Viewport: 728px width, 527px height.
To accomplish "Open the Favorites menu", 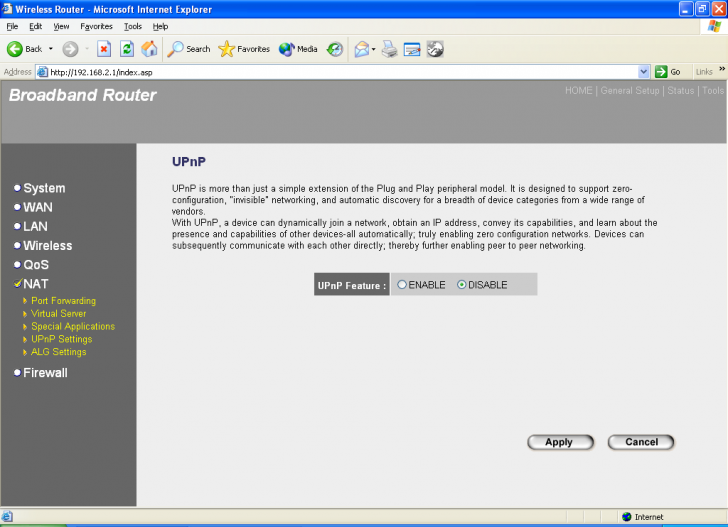I will pos(96,26).
